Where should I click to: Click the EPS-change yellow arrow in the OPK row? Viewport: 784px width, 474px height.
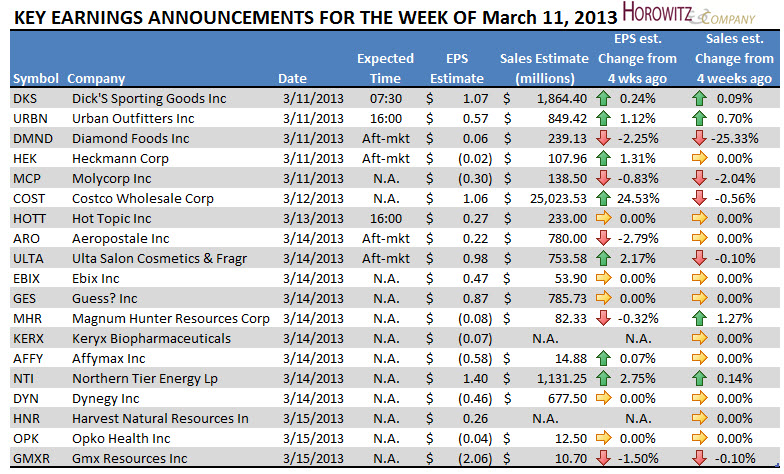604,438
